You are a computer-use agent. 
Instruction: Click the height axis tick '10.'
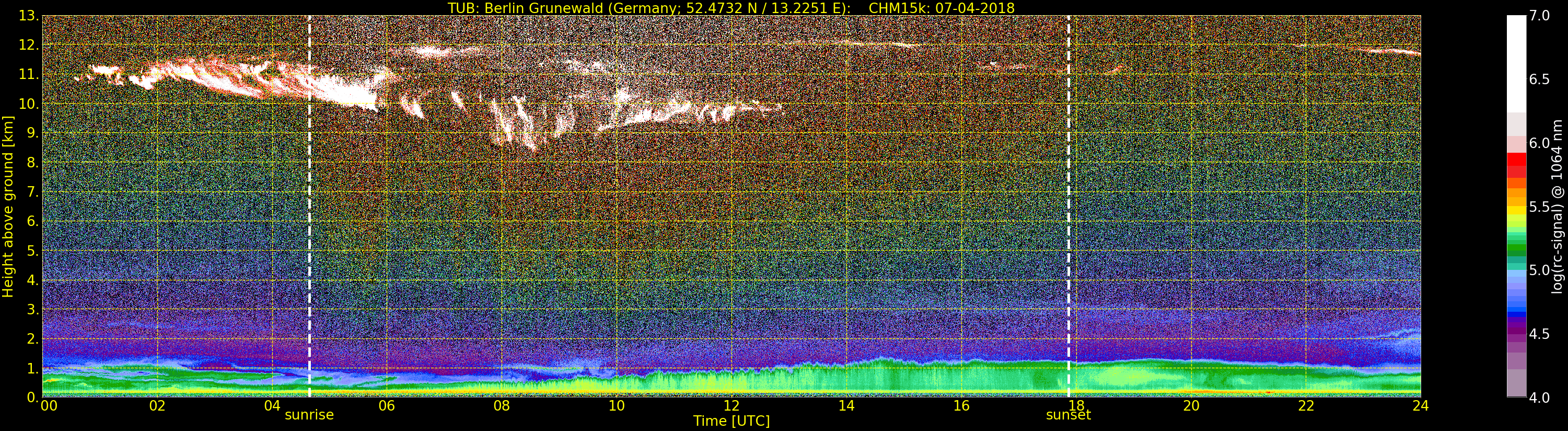(29, 104)
